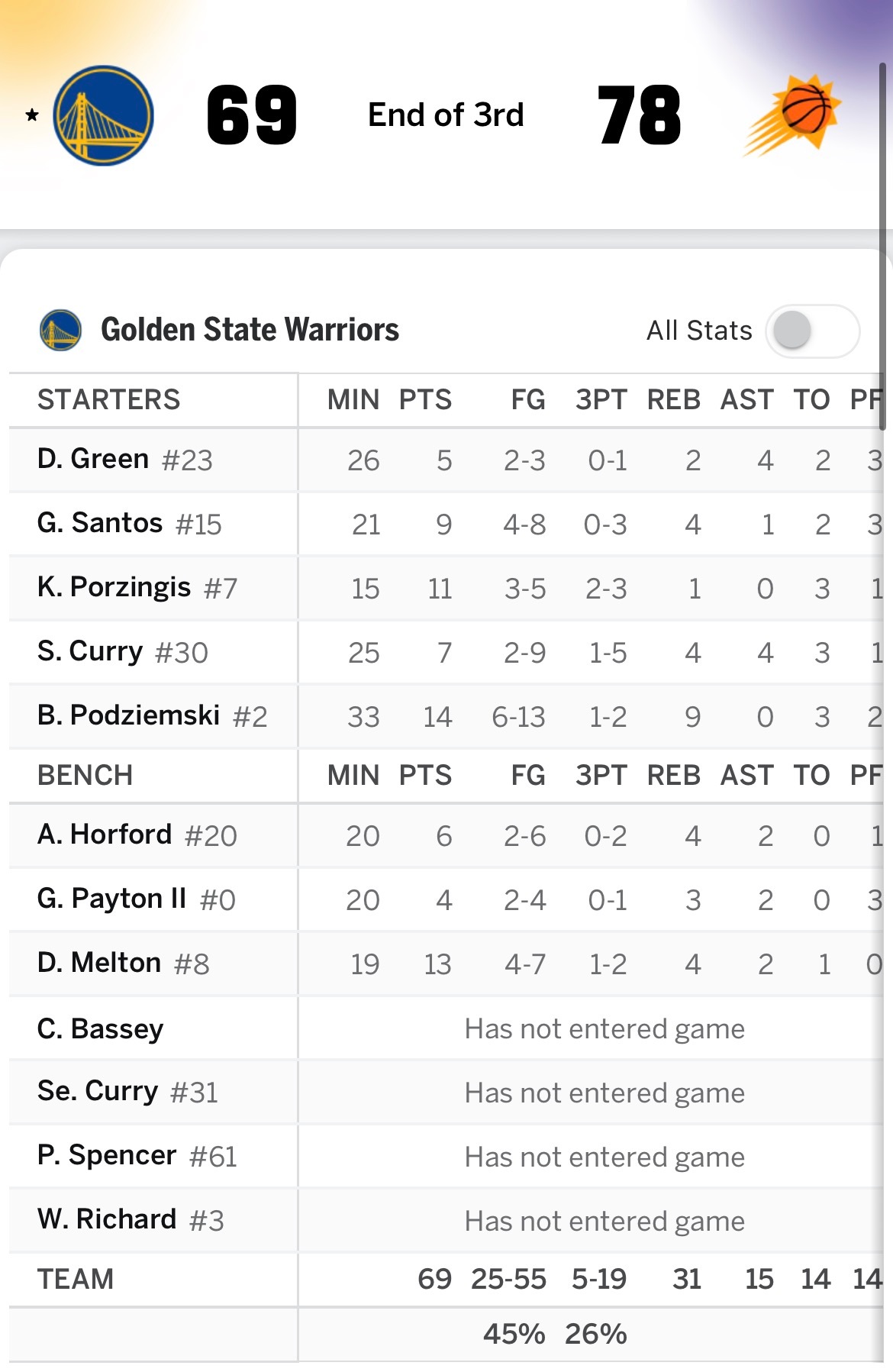Tap the End of 3rd game status
Image resolution: width=893 pixels, height=1372 pixels.
click(446, 115)
